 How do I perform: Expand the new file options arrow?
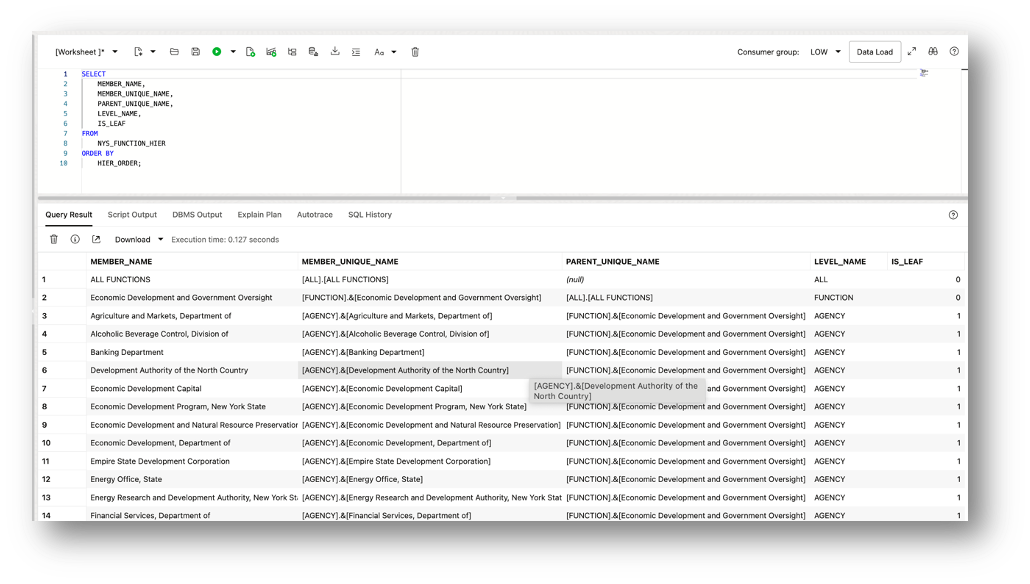153,52
